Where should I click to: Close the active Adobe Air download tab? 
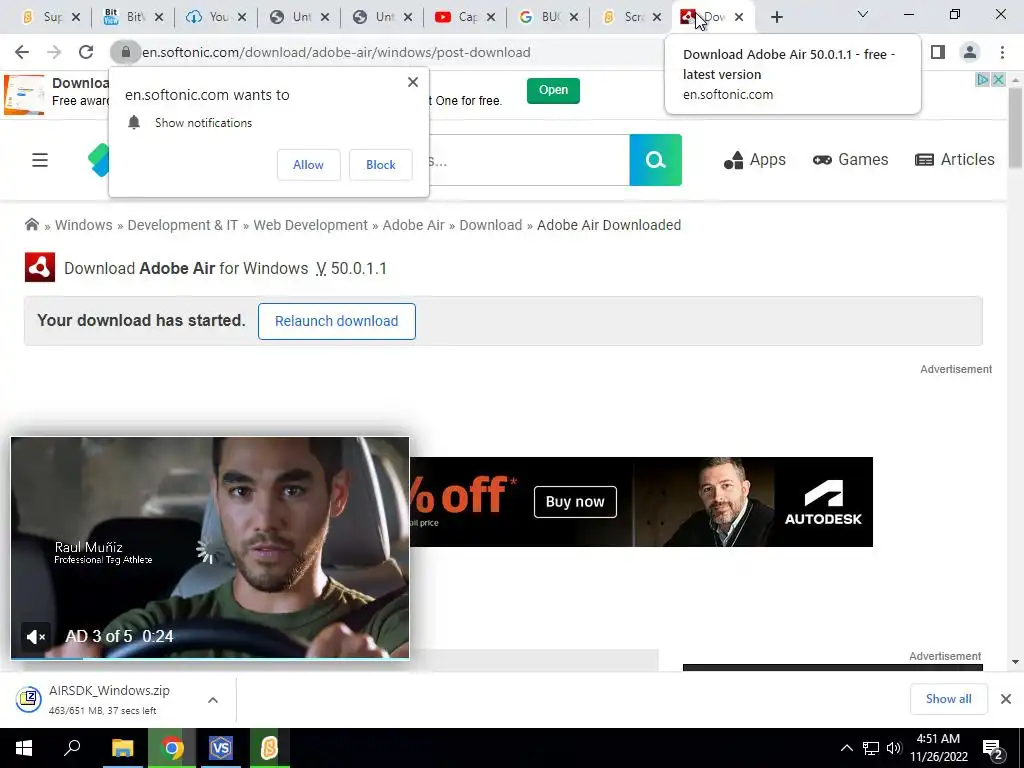point(739,18)
